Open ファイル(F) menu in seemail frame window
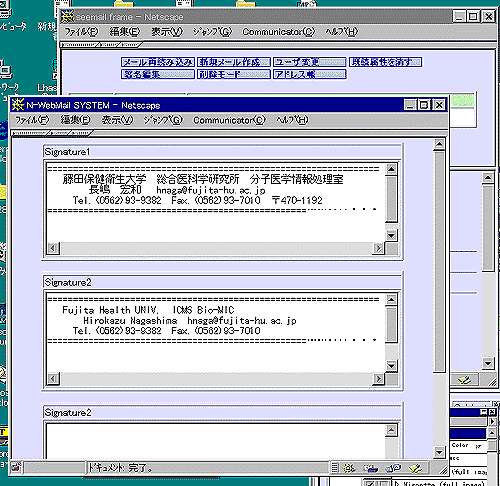Viewport: 500px width, 486px height. point(81,32)
